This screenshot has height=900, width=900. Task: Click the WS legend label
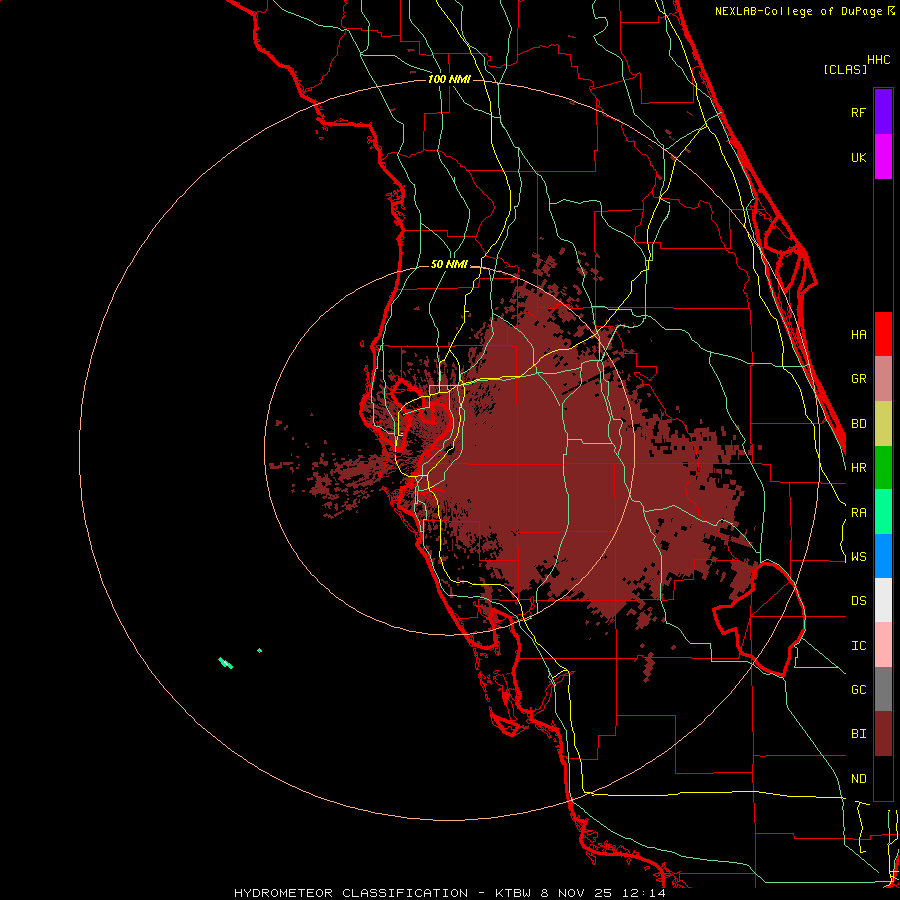[x=859, y=557]
